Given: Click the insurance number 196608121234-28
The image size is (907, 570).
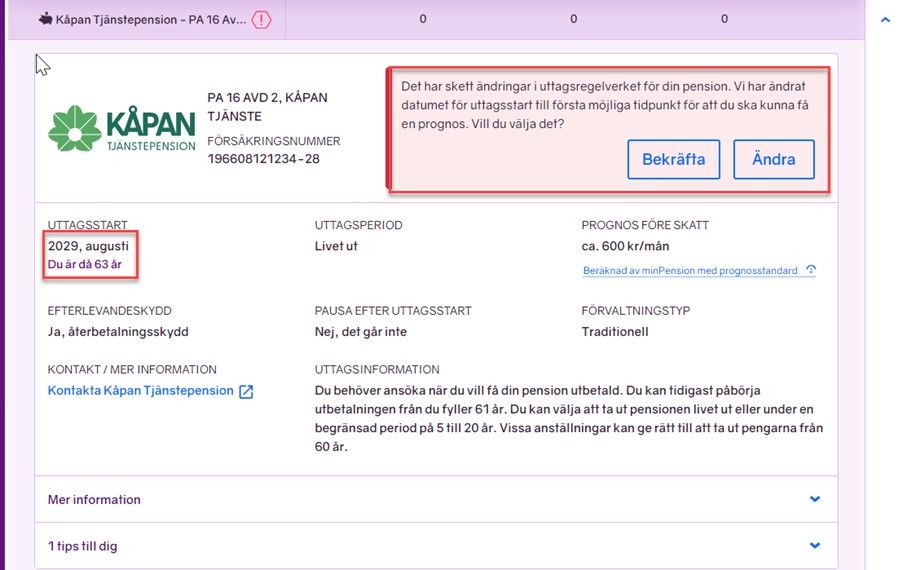Looking at the screenshot, I should (263, 159).
